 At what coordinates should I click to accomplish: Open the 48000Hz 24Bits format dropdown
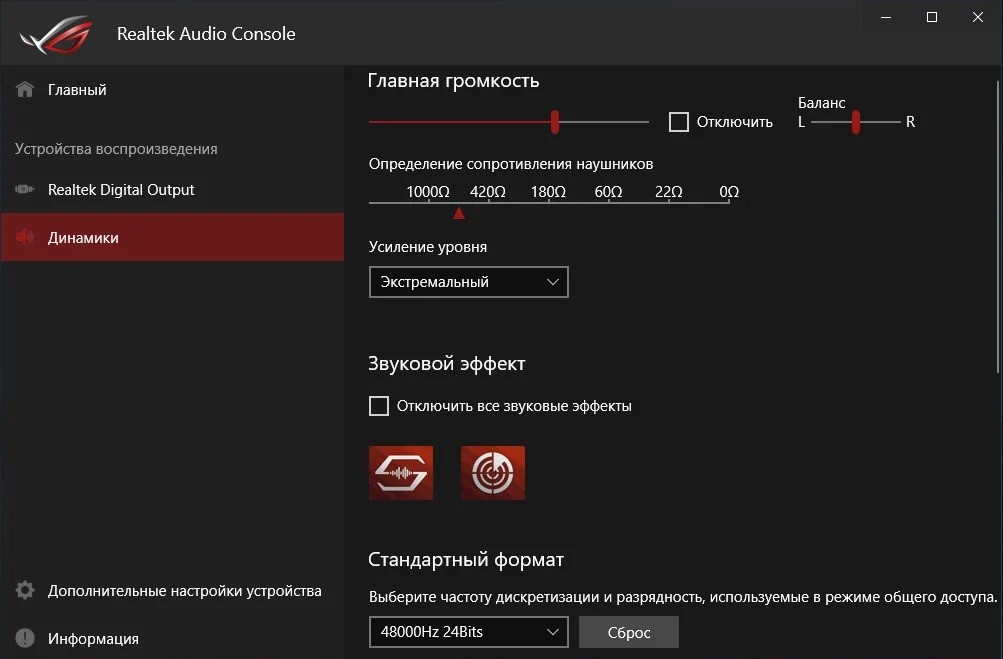pyautogui.click(x=469, y=632)
